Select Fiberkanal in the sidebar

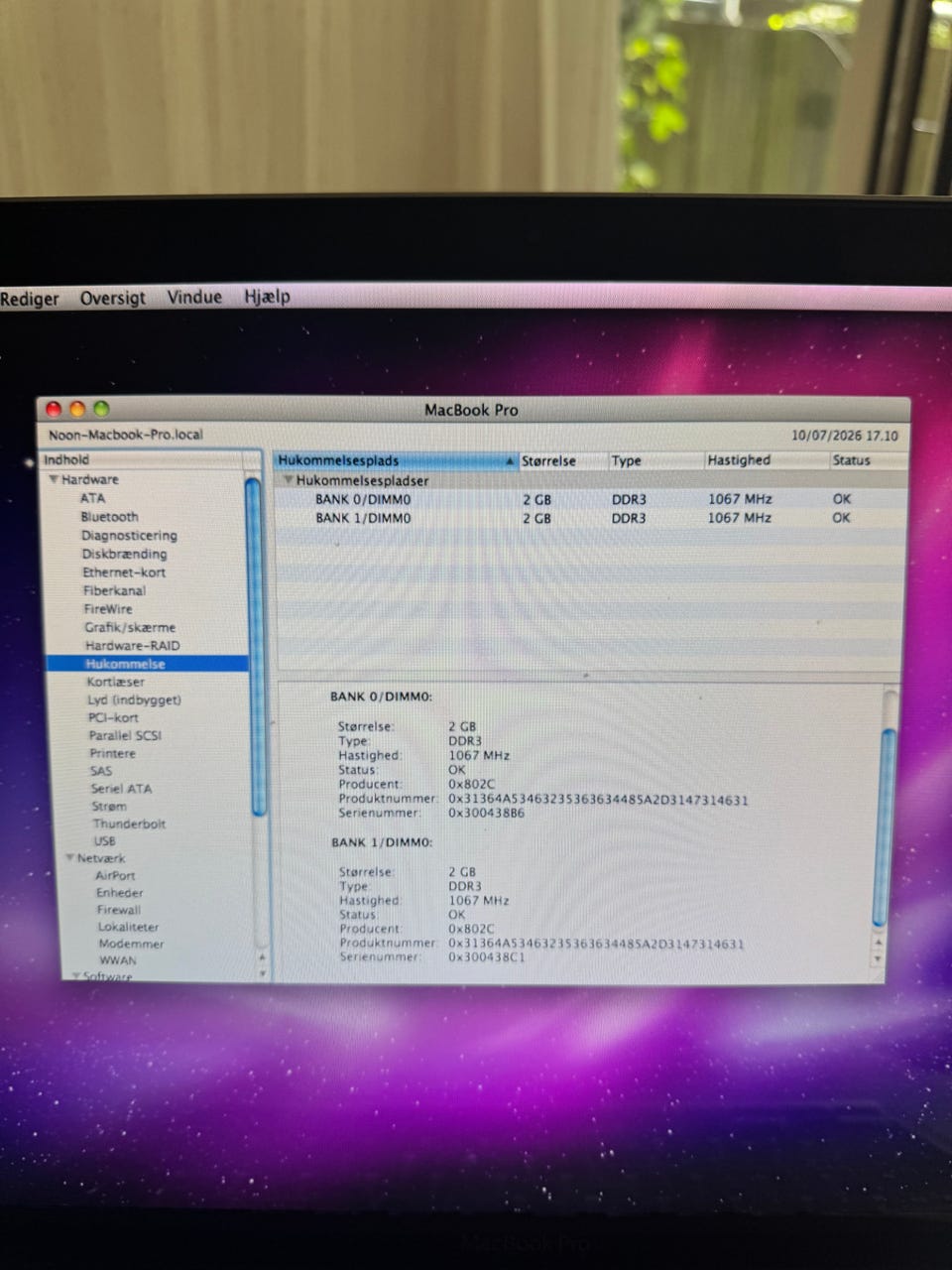[114, 590]
